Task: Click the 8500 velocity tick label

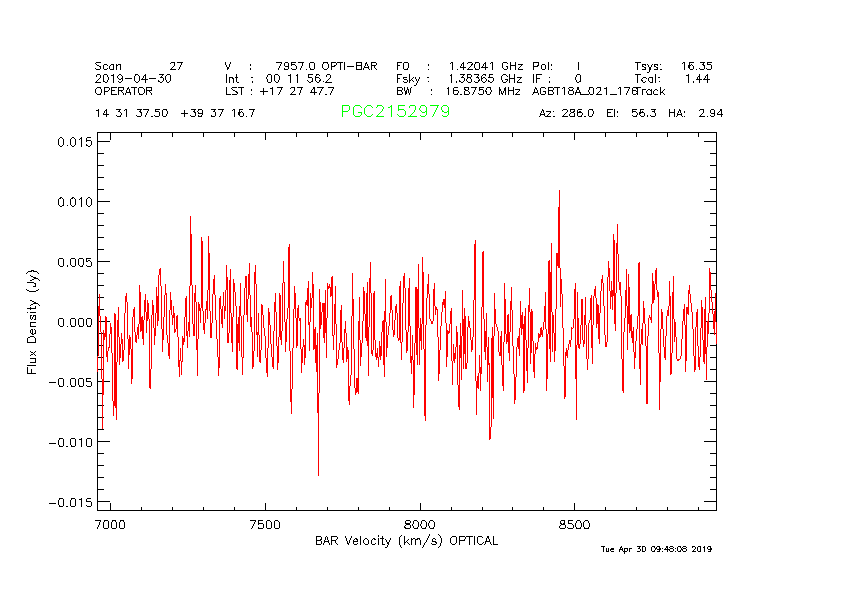Action: (x=575, y=524)
